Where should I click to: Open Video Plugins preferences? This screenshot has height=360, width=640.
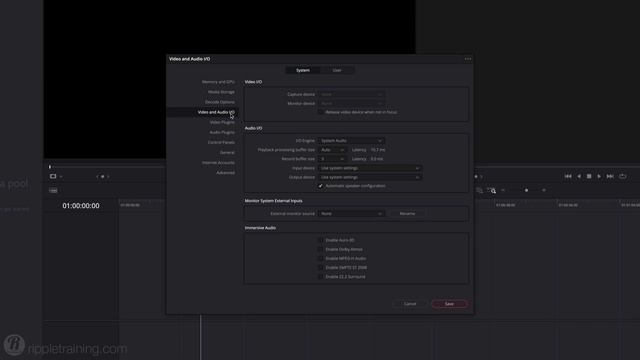222,122
